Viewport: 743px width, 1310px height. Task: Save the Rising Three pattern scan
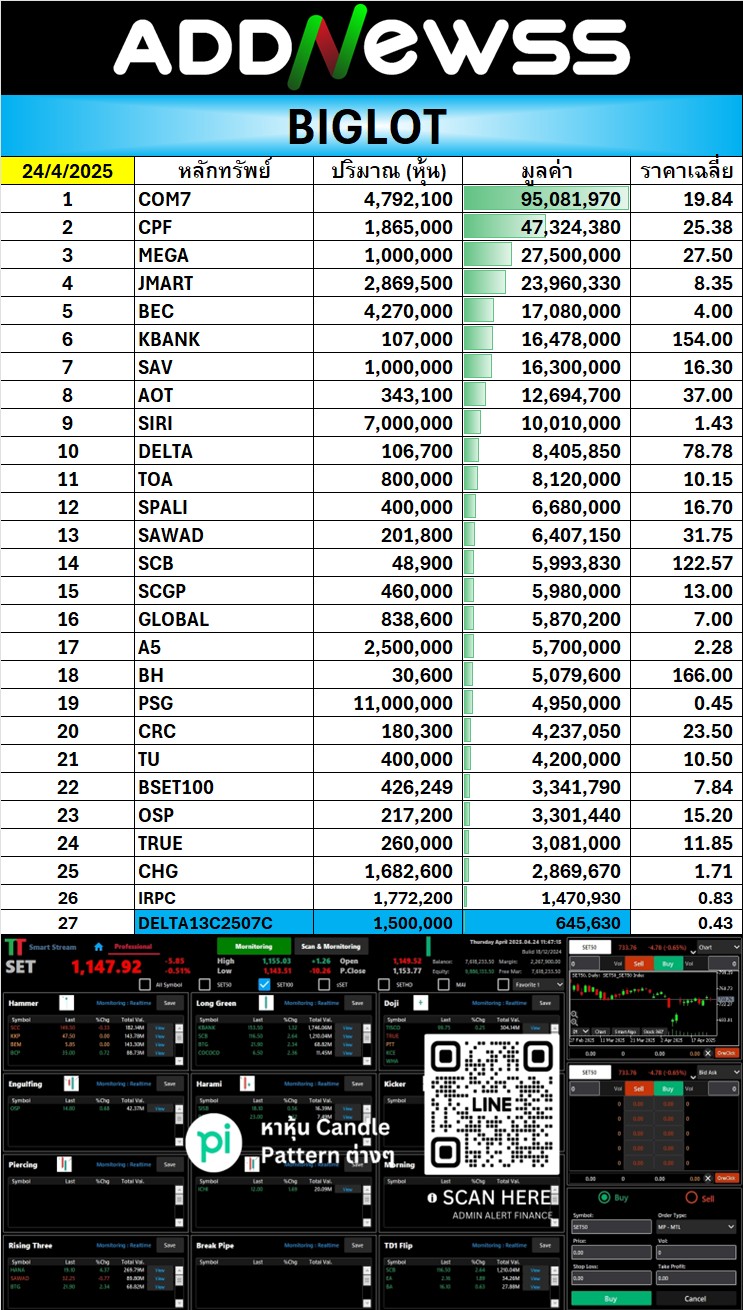click(x=169, y=1245)
